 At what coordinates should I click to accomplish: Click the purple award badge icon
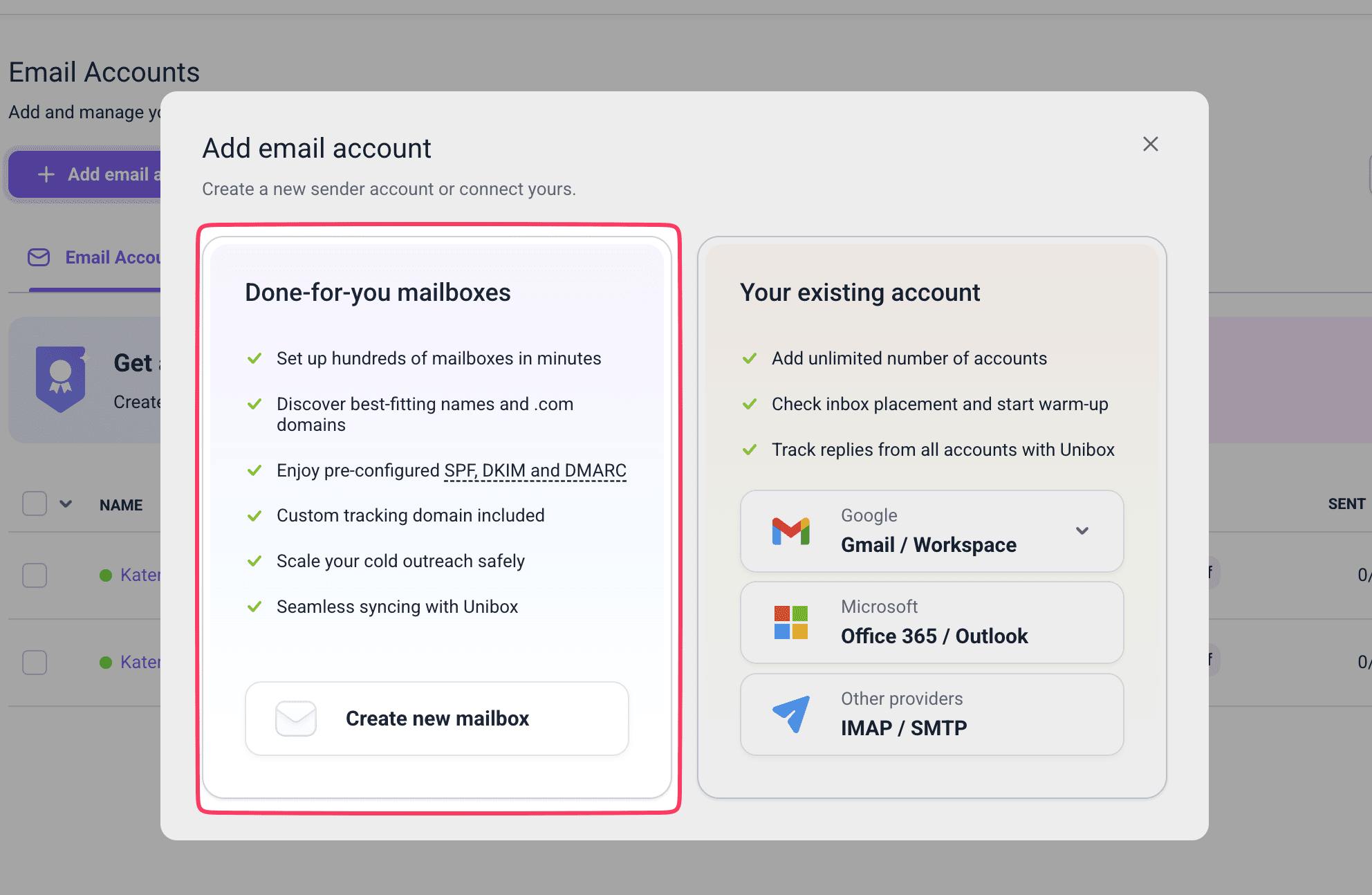[x=61, y=379]
